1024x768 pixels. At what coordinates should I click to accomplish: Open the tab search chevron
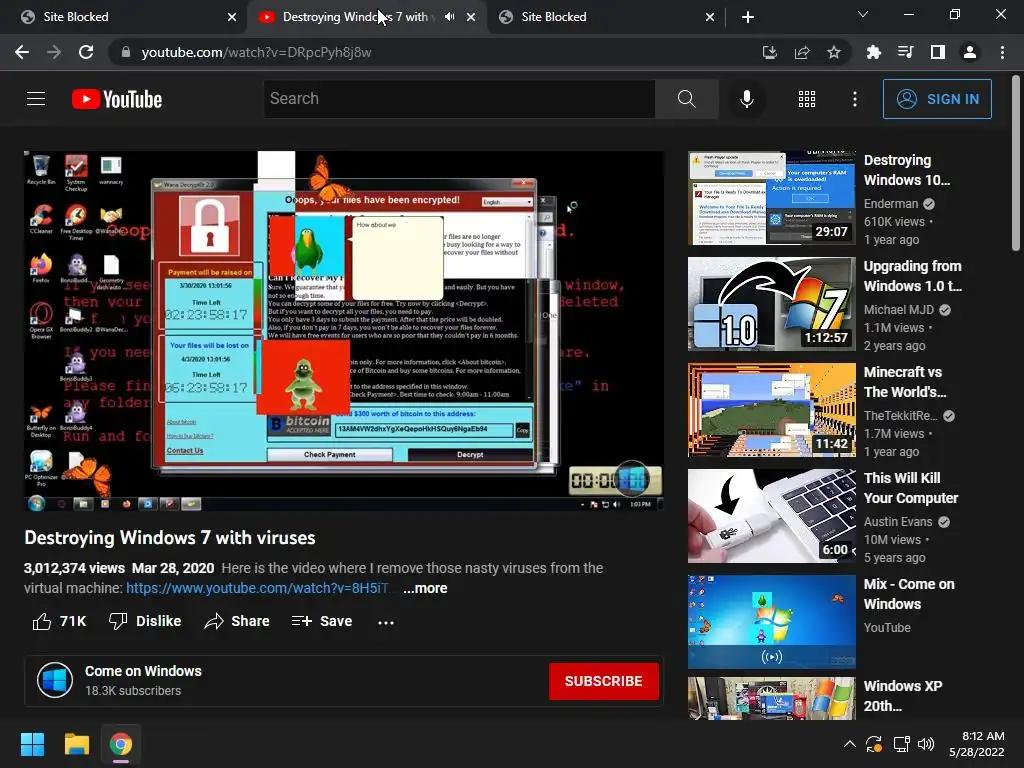click(x=863, y=14)
